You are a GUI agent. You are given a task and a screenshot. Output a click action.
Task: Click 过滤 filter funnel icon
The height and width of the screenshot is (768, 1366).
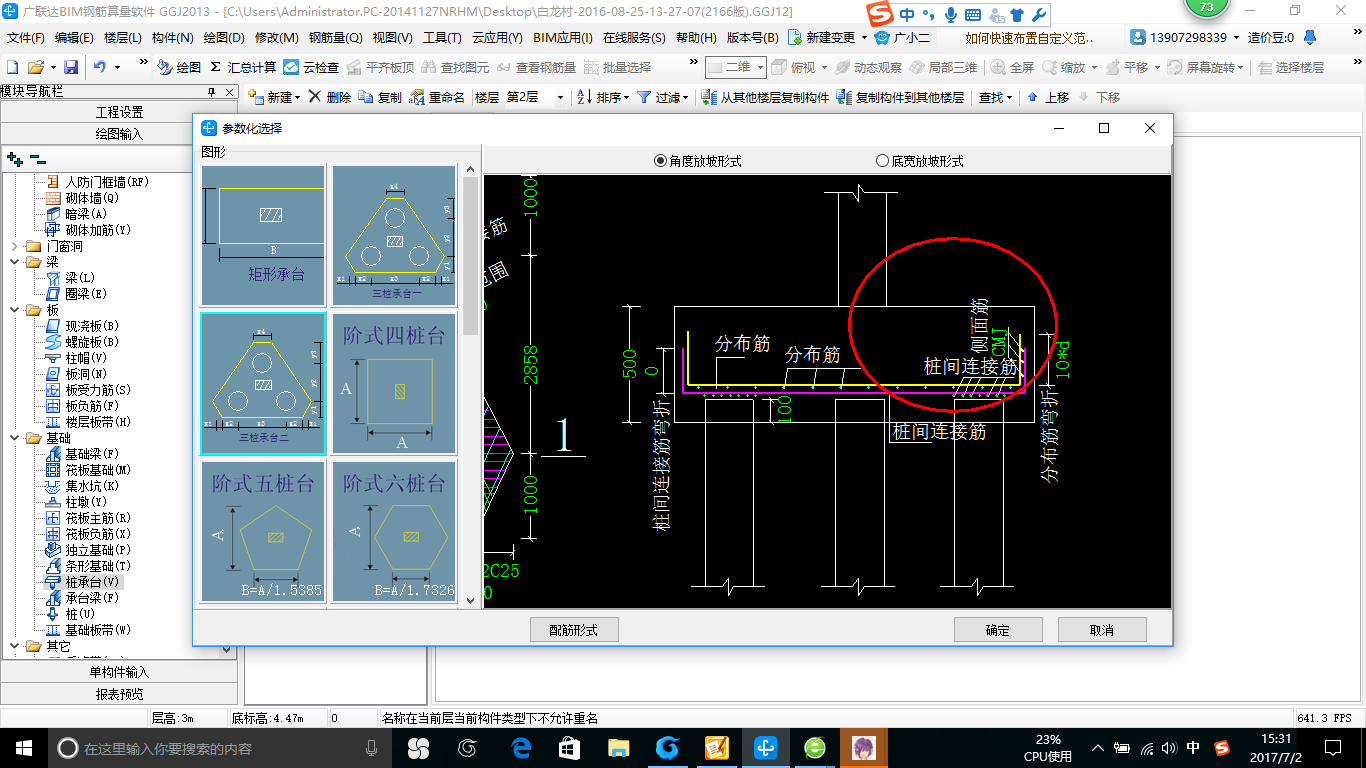pos(644,97)
